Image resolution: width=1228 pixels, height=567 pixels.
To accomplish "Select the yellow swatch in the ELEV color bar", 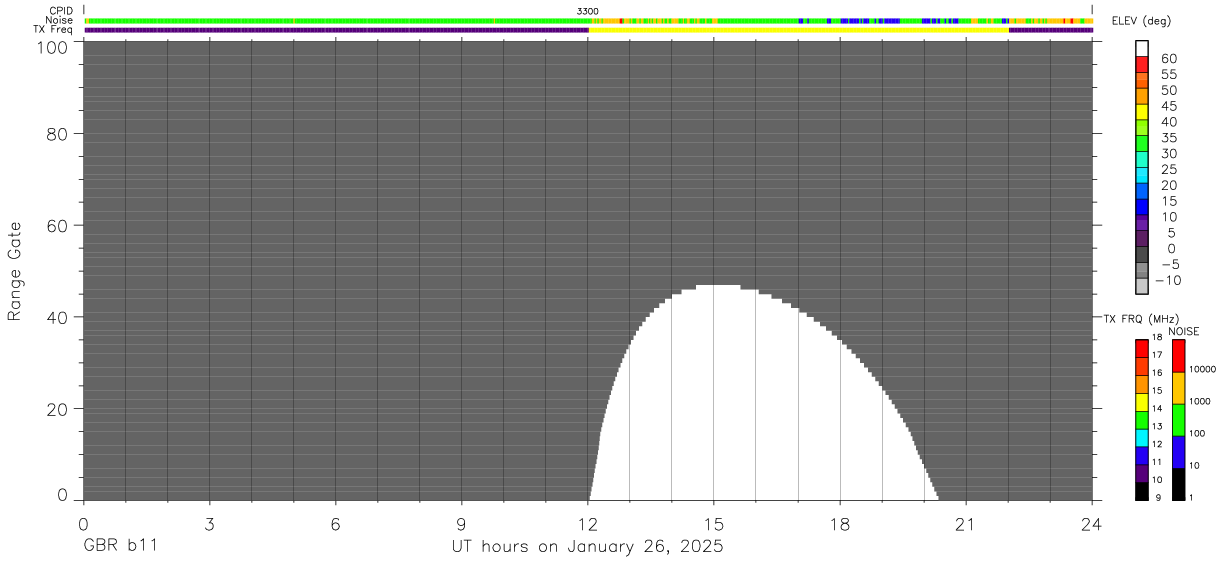I will click(x=1142, y=112).
